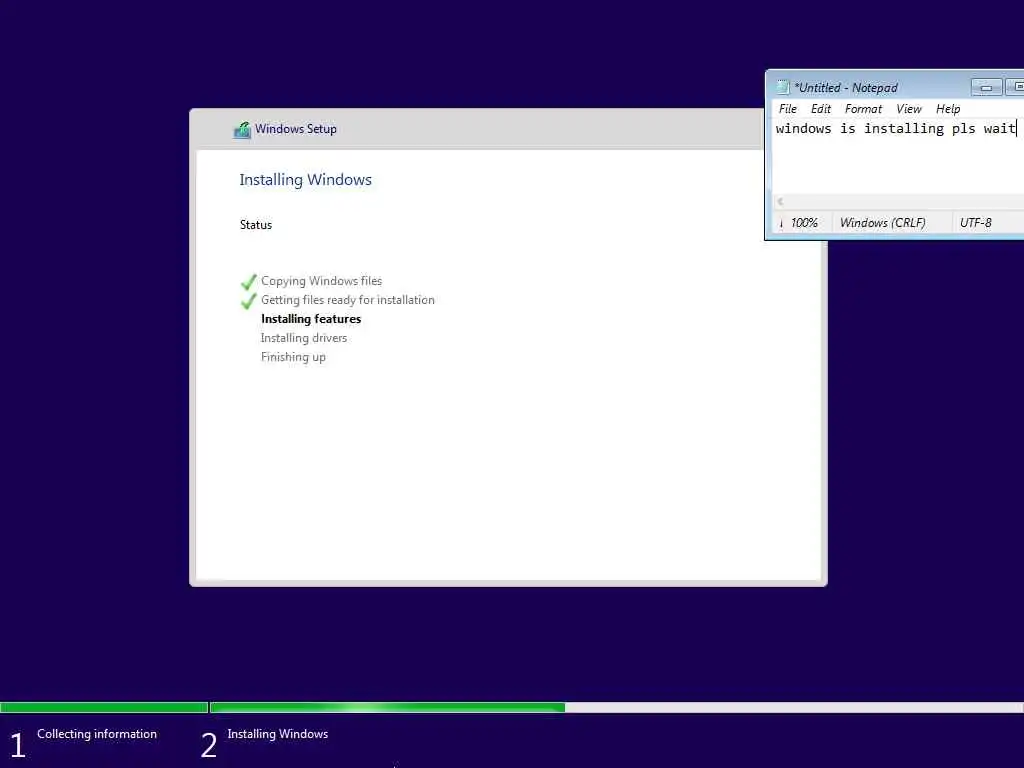This screenshot has height=768, width=1024.
Task: Minimize the Notepad window
Action: [986, 87]
